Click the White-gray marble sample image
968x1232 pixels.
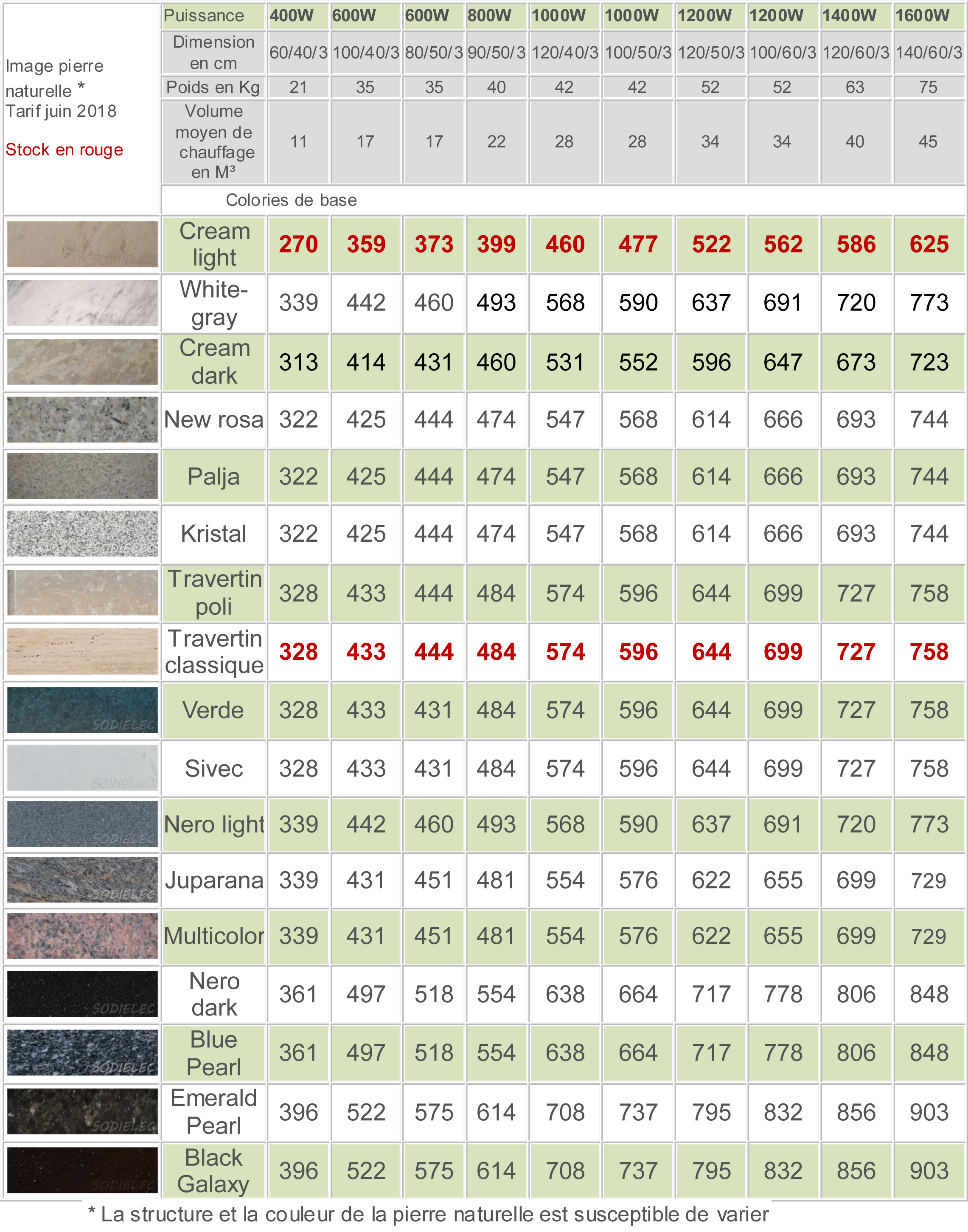pos(82,303)
